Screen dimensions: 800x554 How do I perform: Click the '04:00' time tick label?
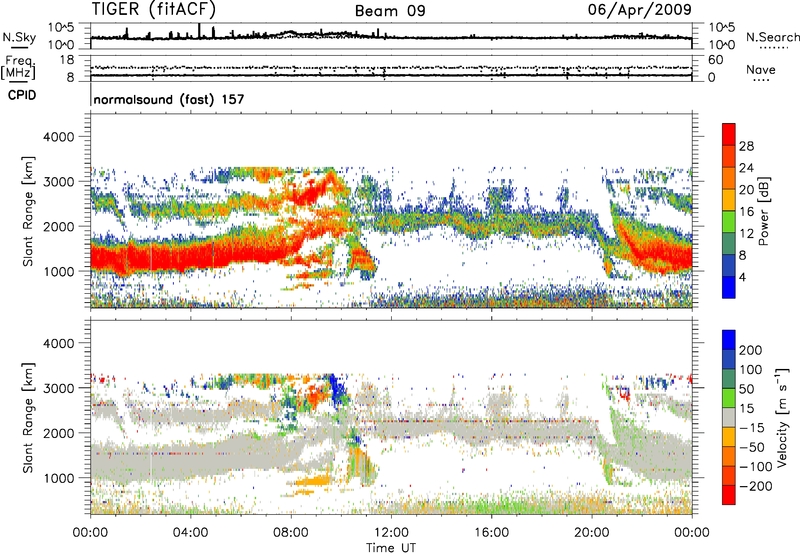tap(191, 533)
